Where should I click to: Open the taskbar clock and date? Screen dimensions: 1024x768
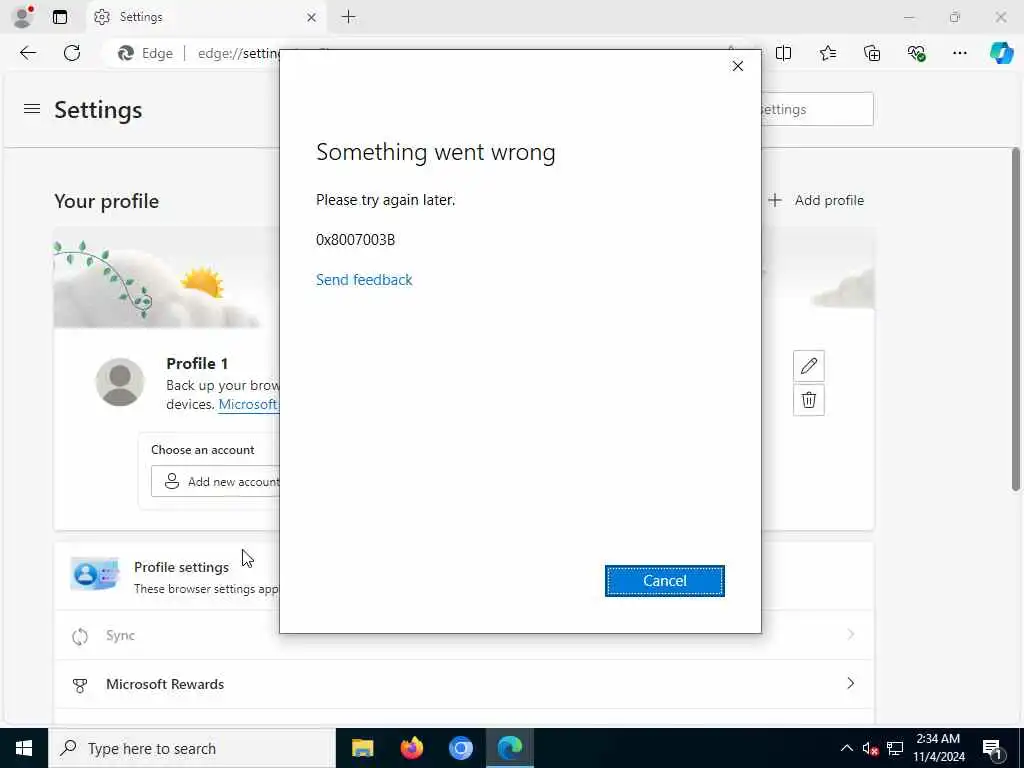[x=938, y=748]
